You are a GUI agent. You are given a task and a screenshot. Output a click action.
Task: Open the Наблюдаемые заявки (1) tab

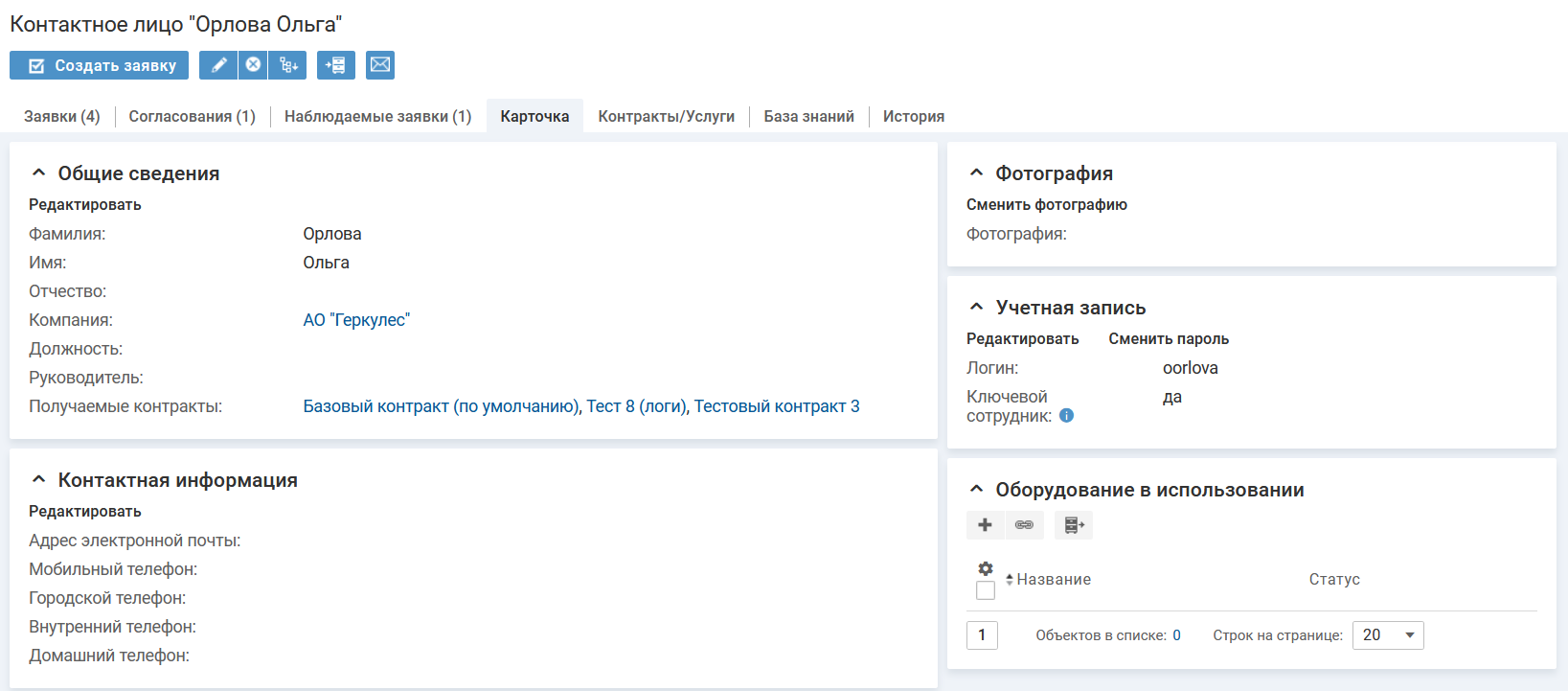click(378, 116)
